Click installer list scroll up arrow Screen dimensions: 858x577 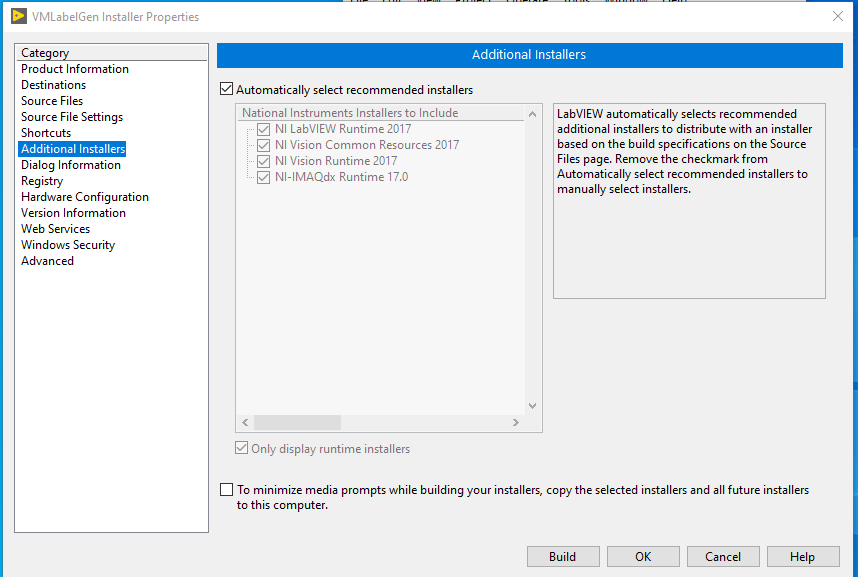[x=532, y=114]
